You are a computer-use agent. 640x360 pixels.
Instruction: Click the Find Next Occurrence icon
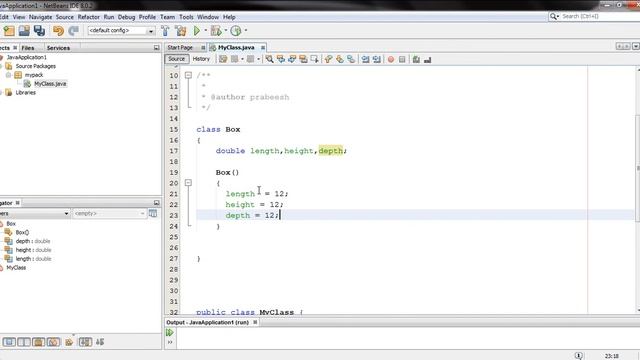(292, 59)
